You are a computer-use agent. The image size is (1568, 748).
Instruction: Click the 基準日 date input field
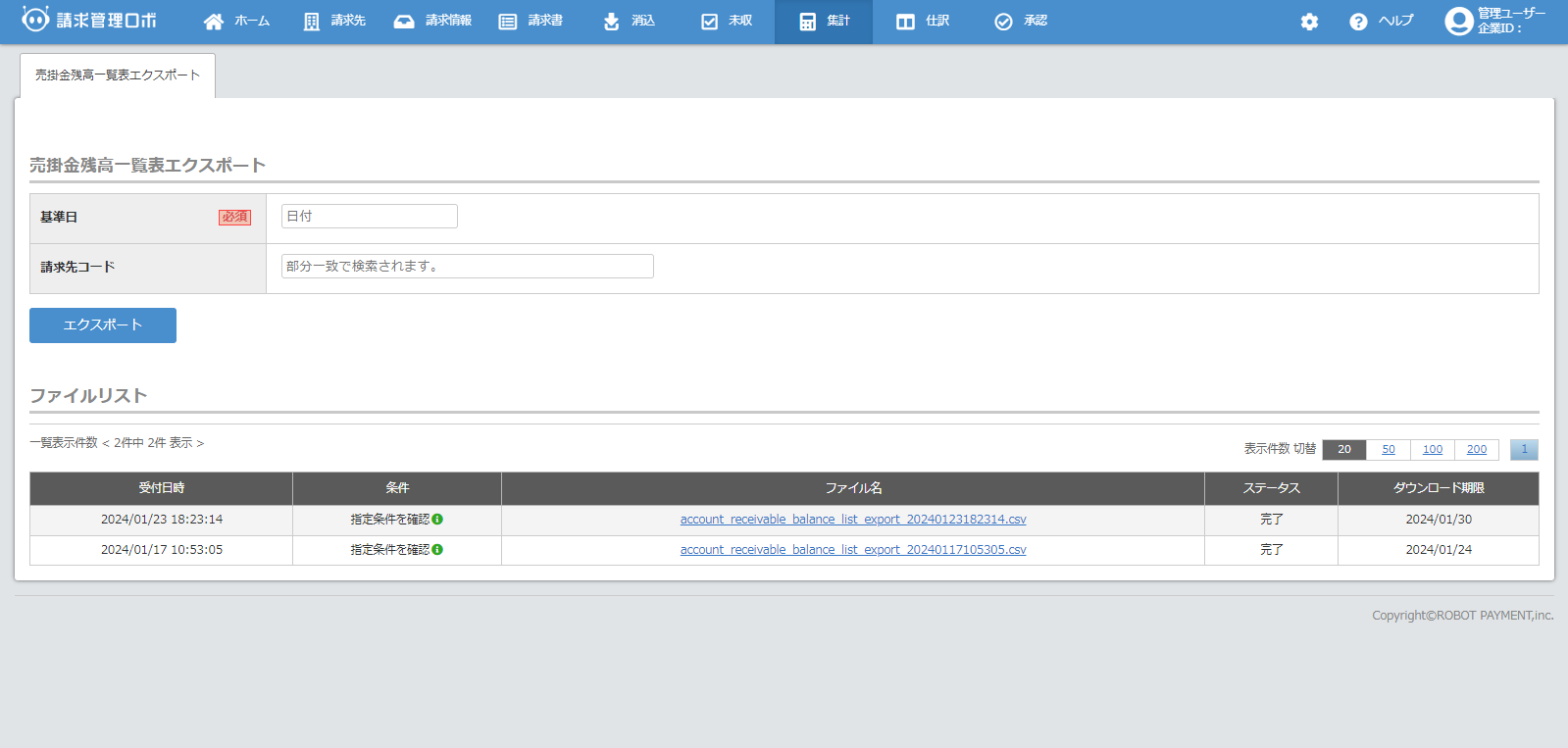click(369, 217)
